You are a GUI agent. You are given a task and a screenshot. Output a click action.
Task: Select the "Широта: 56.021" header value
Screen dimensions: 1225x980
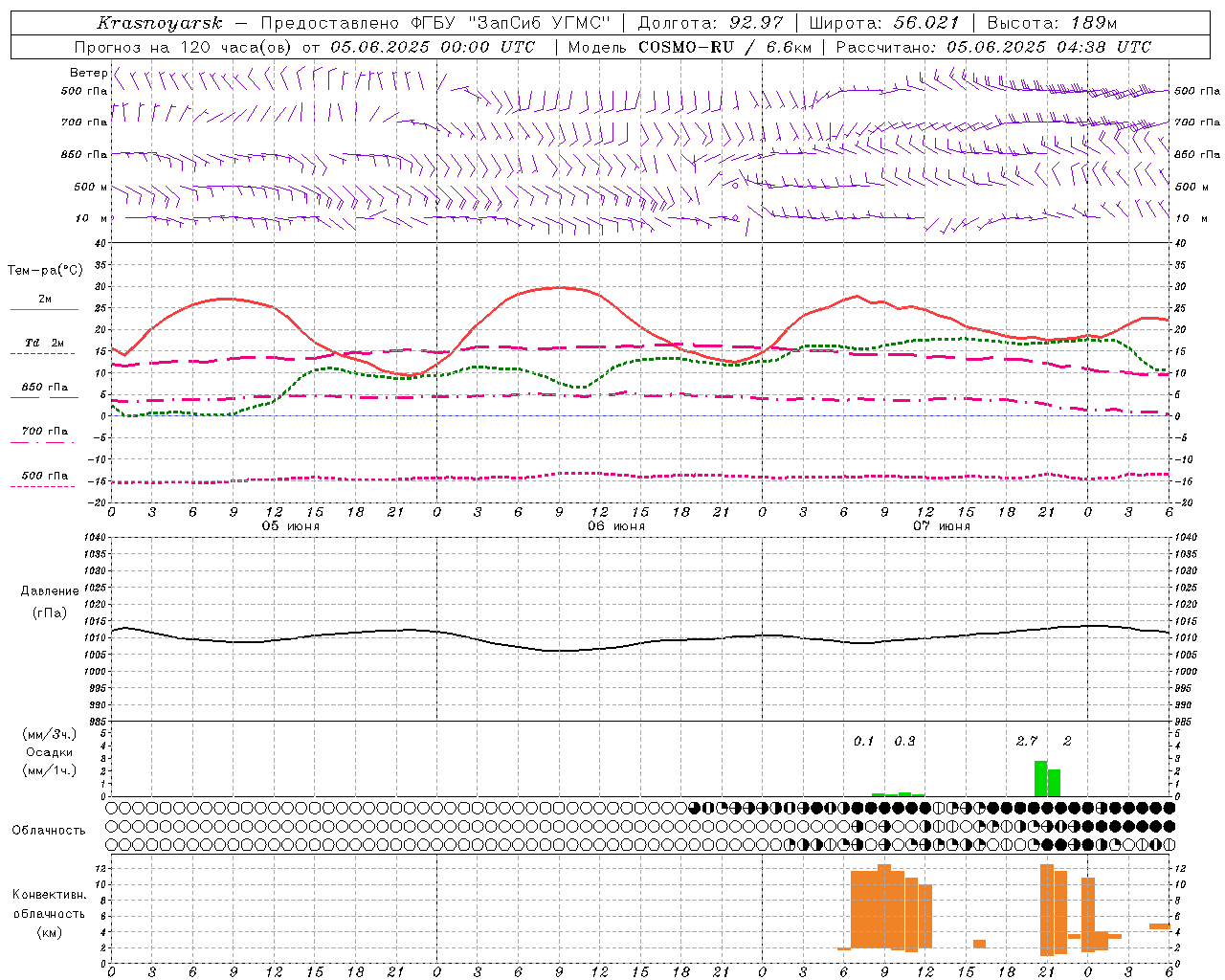point(884,23)
